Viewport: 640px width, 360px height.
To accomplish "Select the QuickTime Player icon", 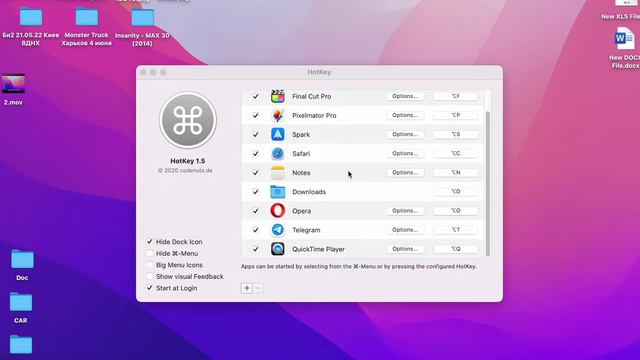I will pyautogui.click(x=278, y=249).
